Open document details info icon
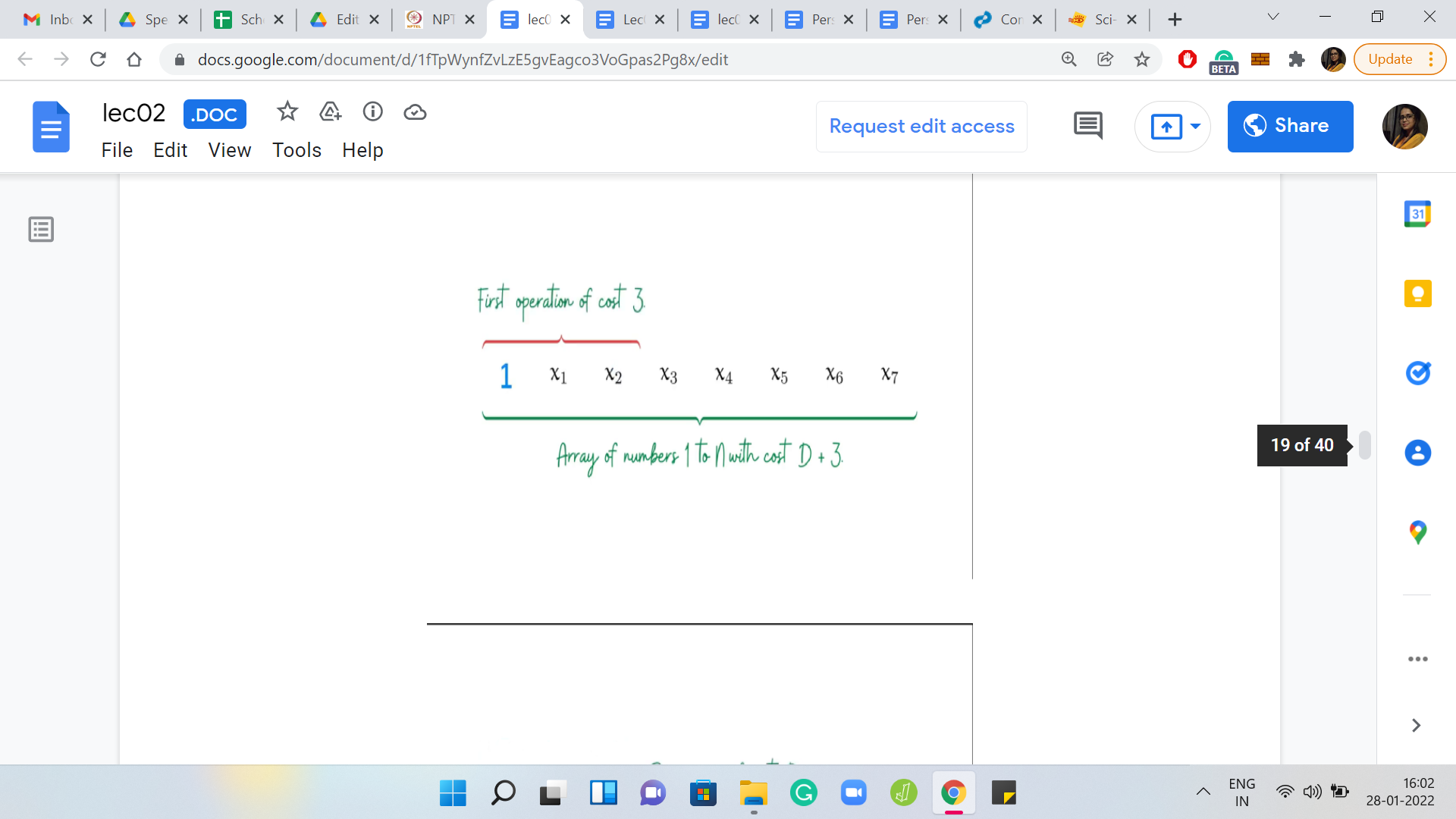 (x=372, y=112)
